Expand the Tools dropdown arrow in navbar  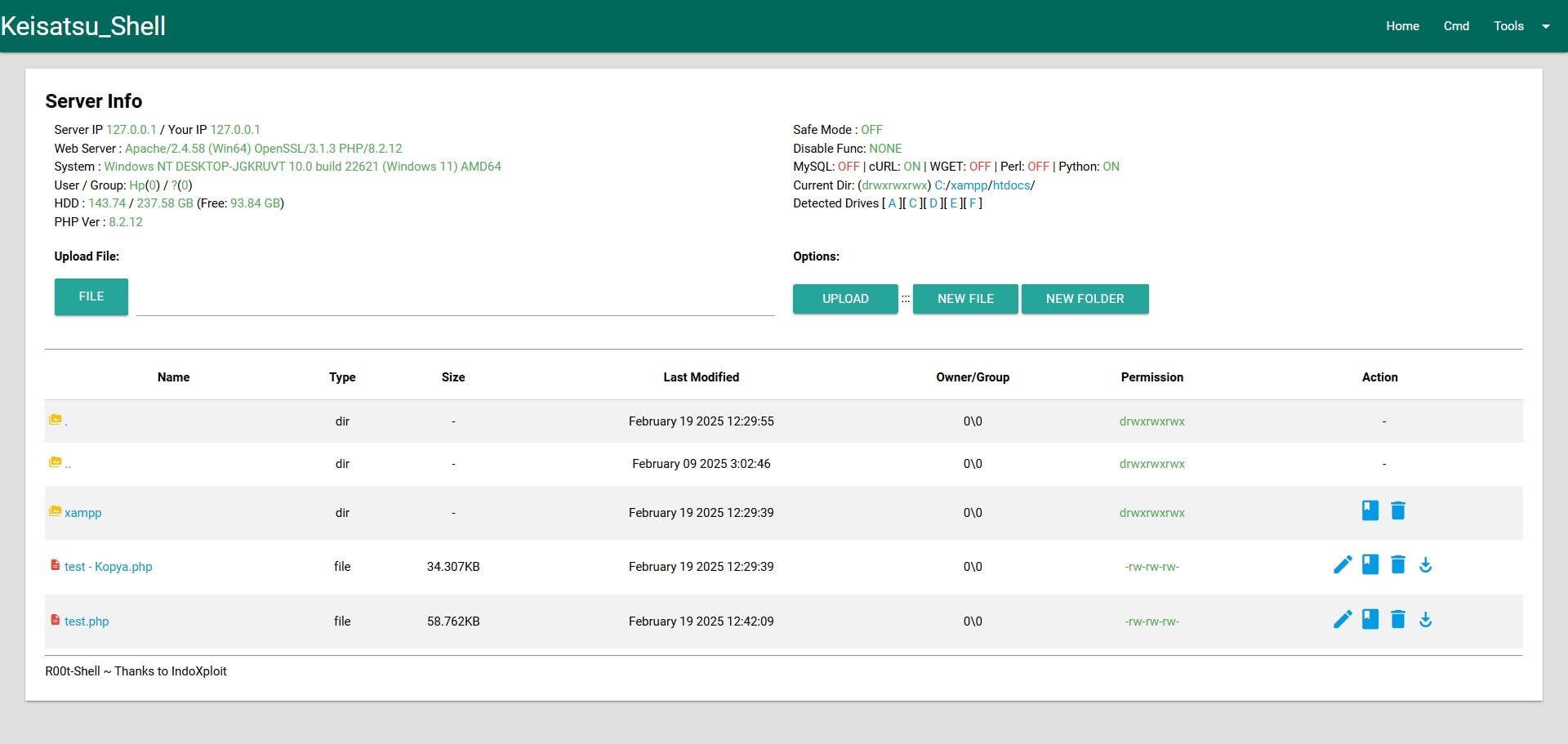tap(1545, 26)
